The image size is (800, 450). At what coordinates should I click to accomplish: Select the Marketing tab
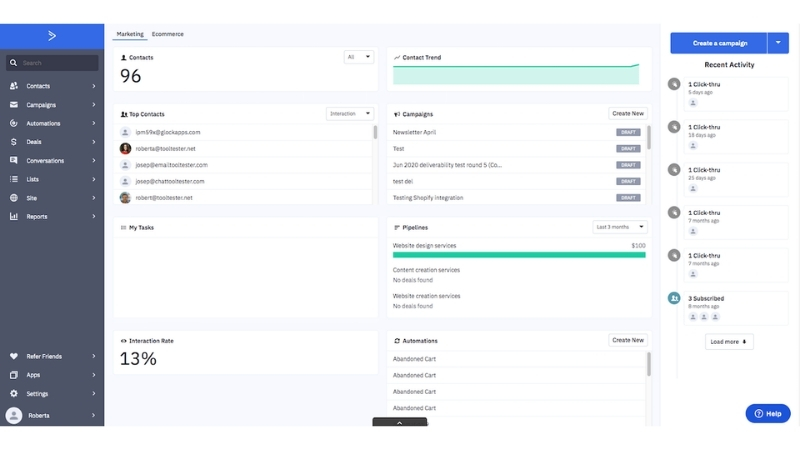point(130,34)
